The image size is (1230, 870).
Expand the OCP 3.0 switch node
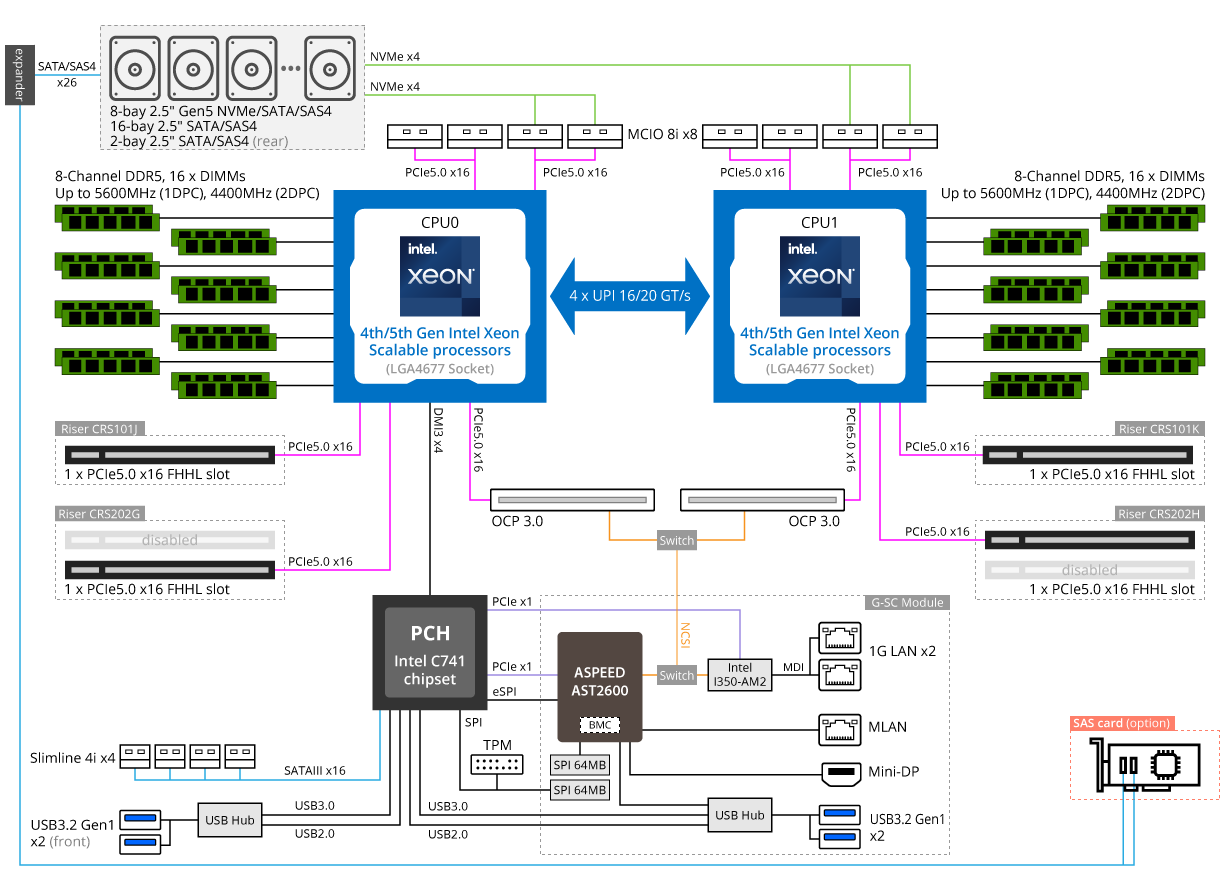point(677,540)
